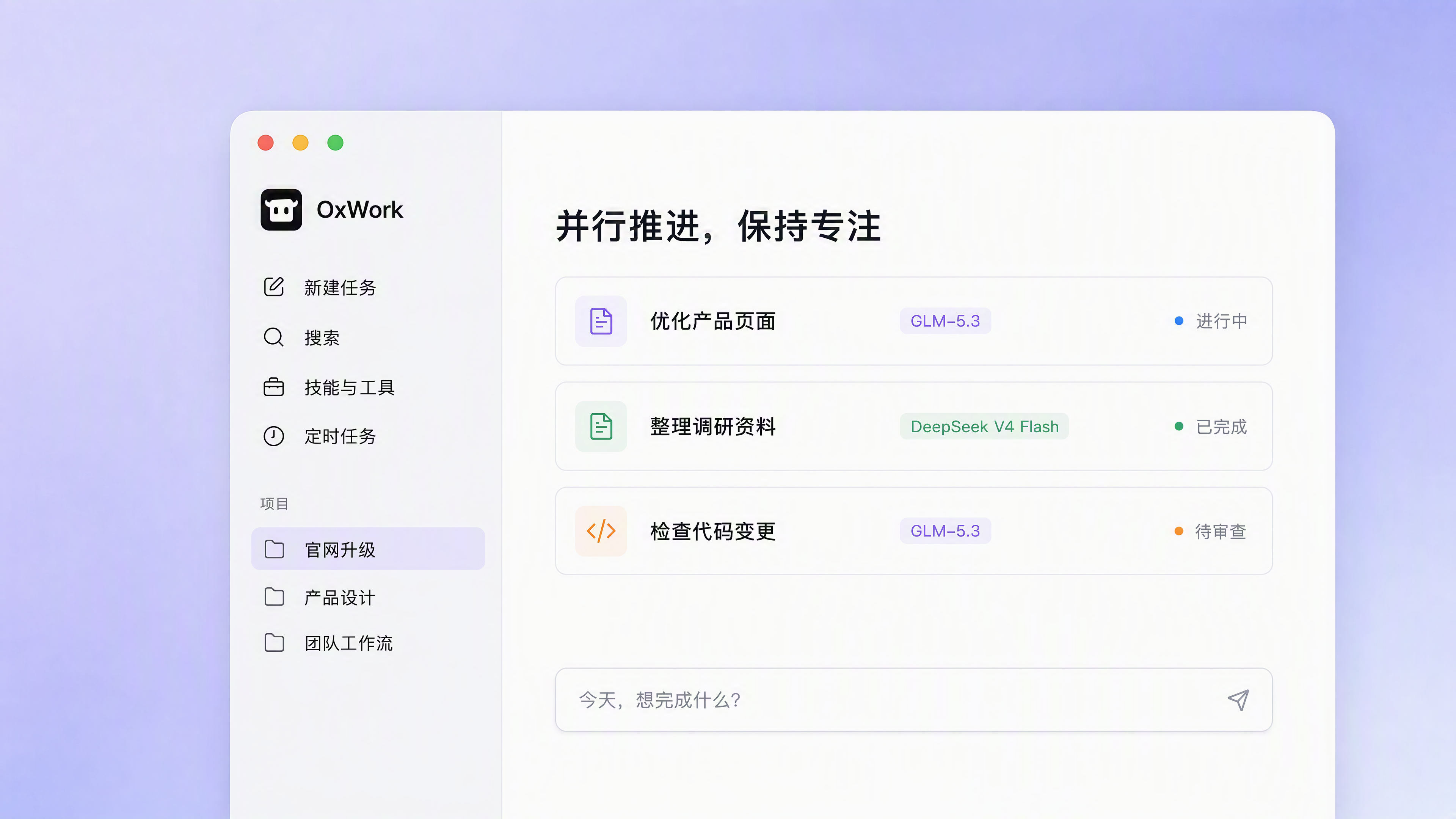Click the green status dot for 已完成

click(x=1179, y=426)
